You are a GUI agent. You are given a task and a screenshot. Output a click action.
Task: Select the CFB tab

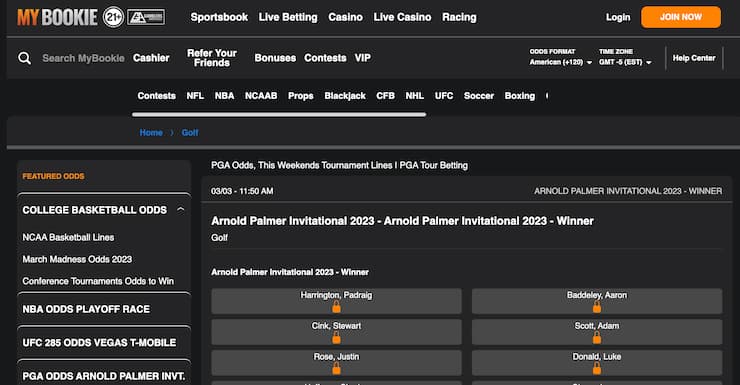pyautogui.click(x=385, y=96)
